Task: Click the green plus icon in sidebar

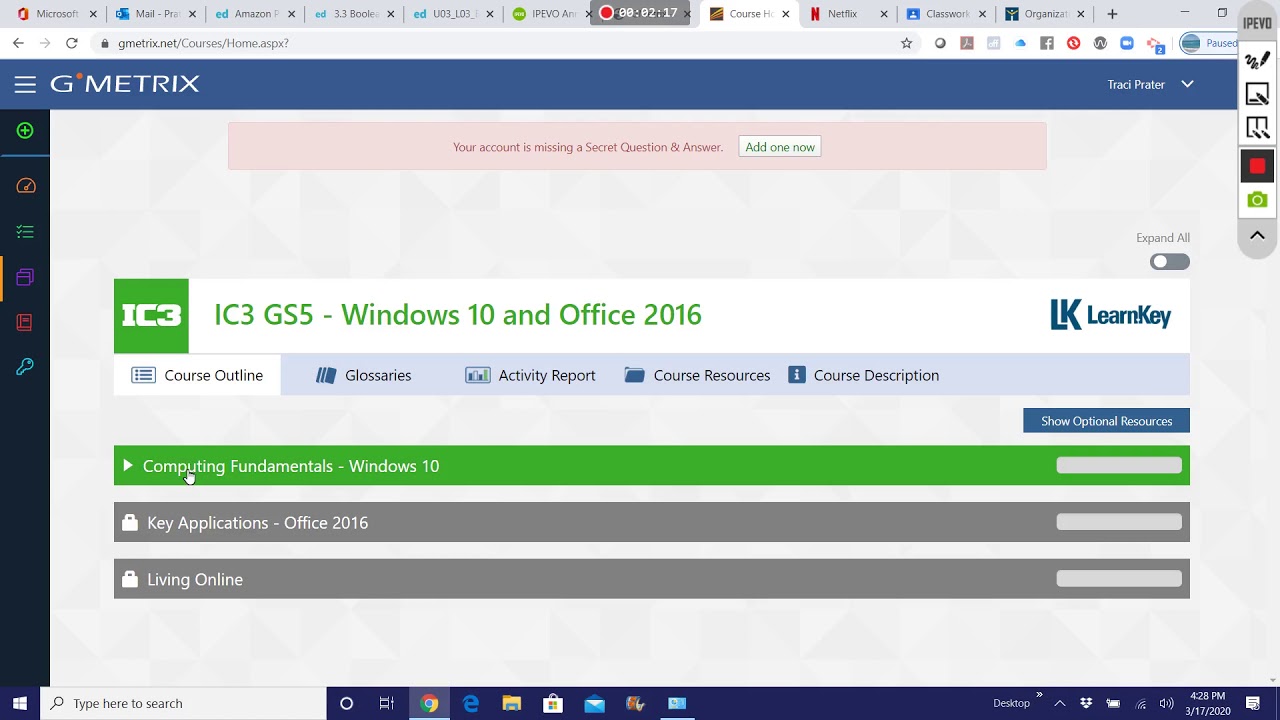Action: coord(25,131)
